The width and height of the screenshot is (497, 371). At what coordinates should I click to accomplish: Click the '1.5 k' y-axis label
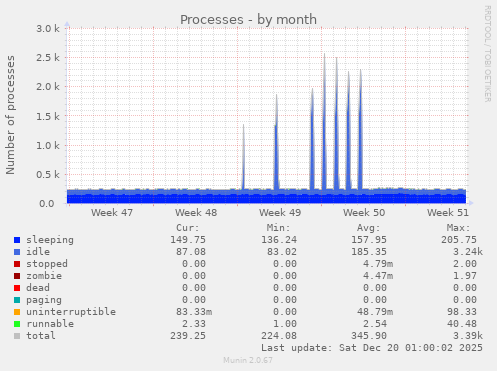[x=48, y=116]
